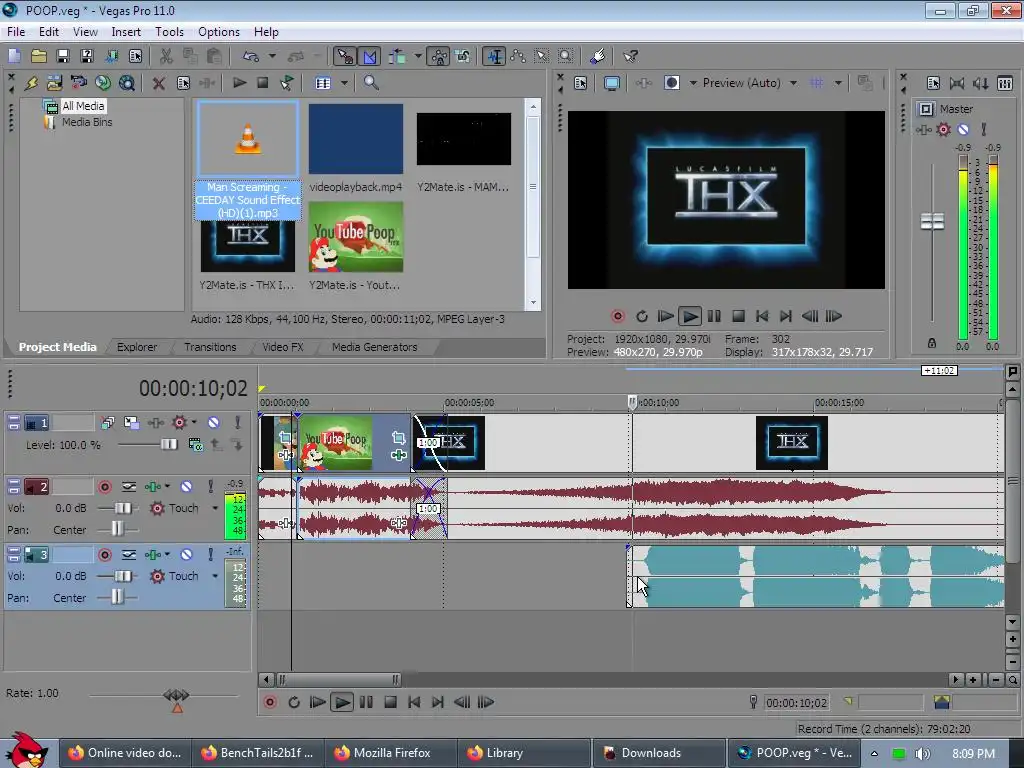Image resolution: width=1024 pixels, height=768 pixels.
Task: Adjust track 2 Vol slider
Action: [122, 508]
